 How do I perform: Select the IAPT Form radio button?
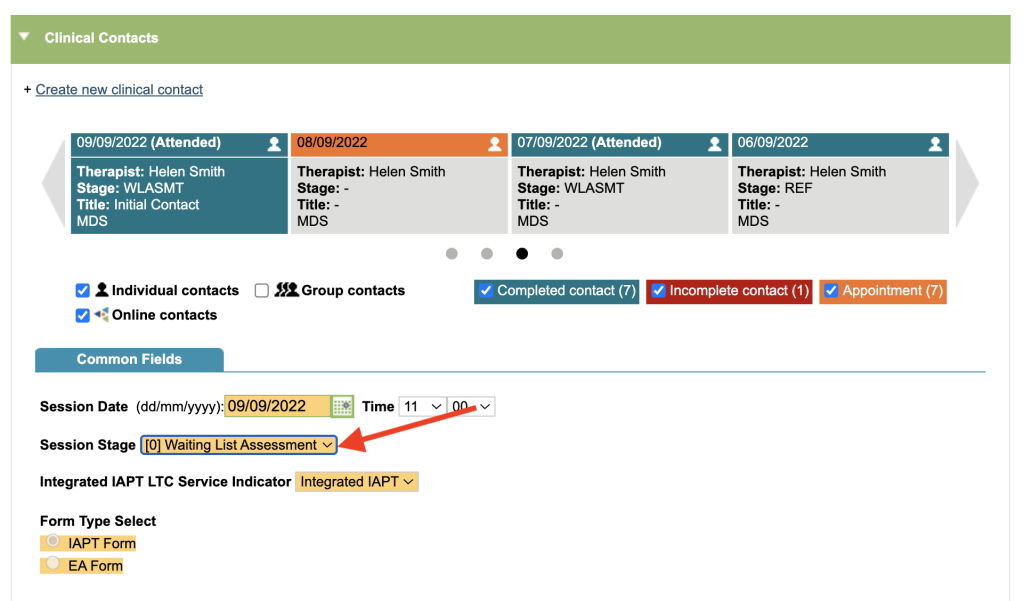[x=53, y=542]
